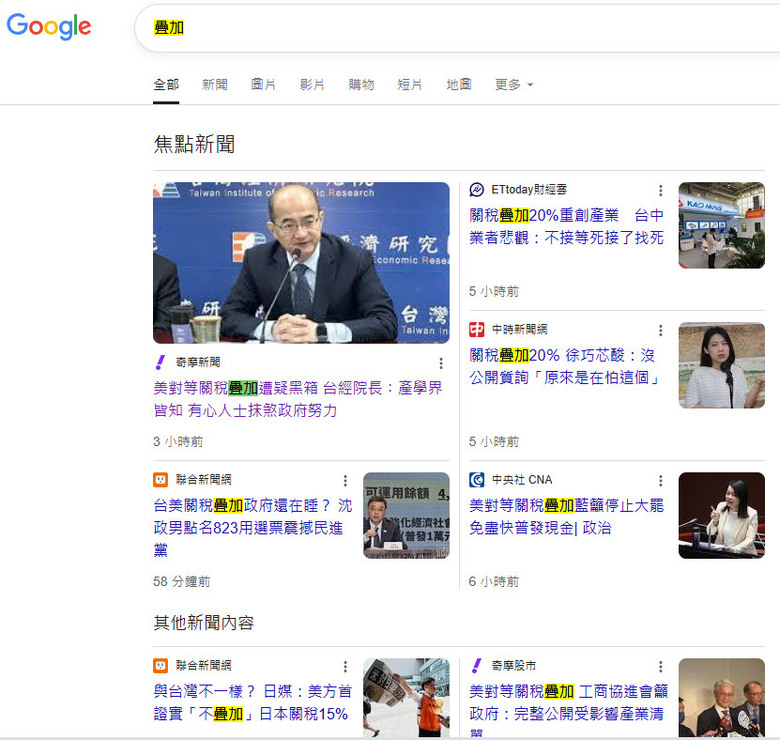Image resolution: width=780 pixels, height=740 pixels.
Task: Click the ETtoday財經雲 source icon
Action: (x=477, y=189)
